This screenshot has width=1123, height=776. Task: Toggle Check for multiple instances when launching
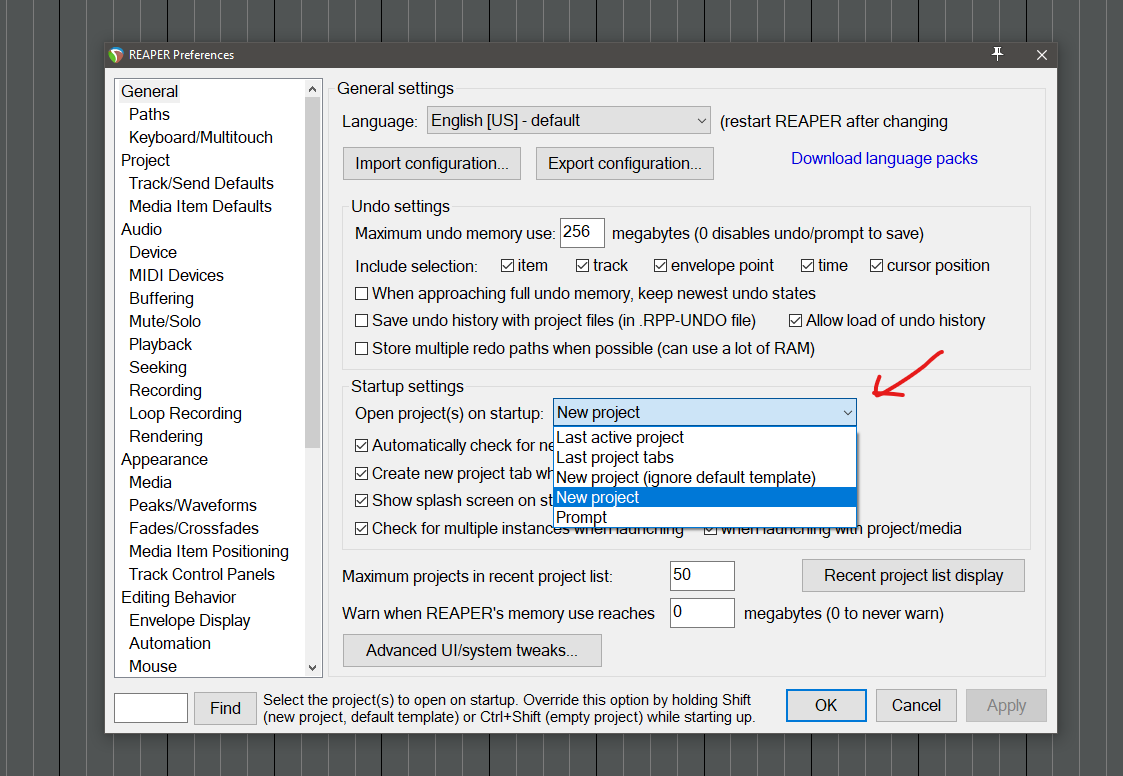pos(362,529)
